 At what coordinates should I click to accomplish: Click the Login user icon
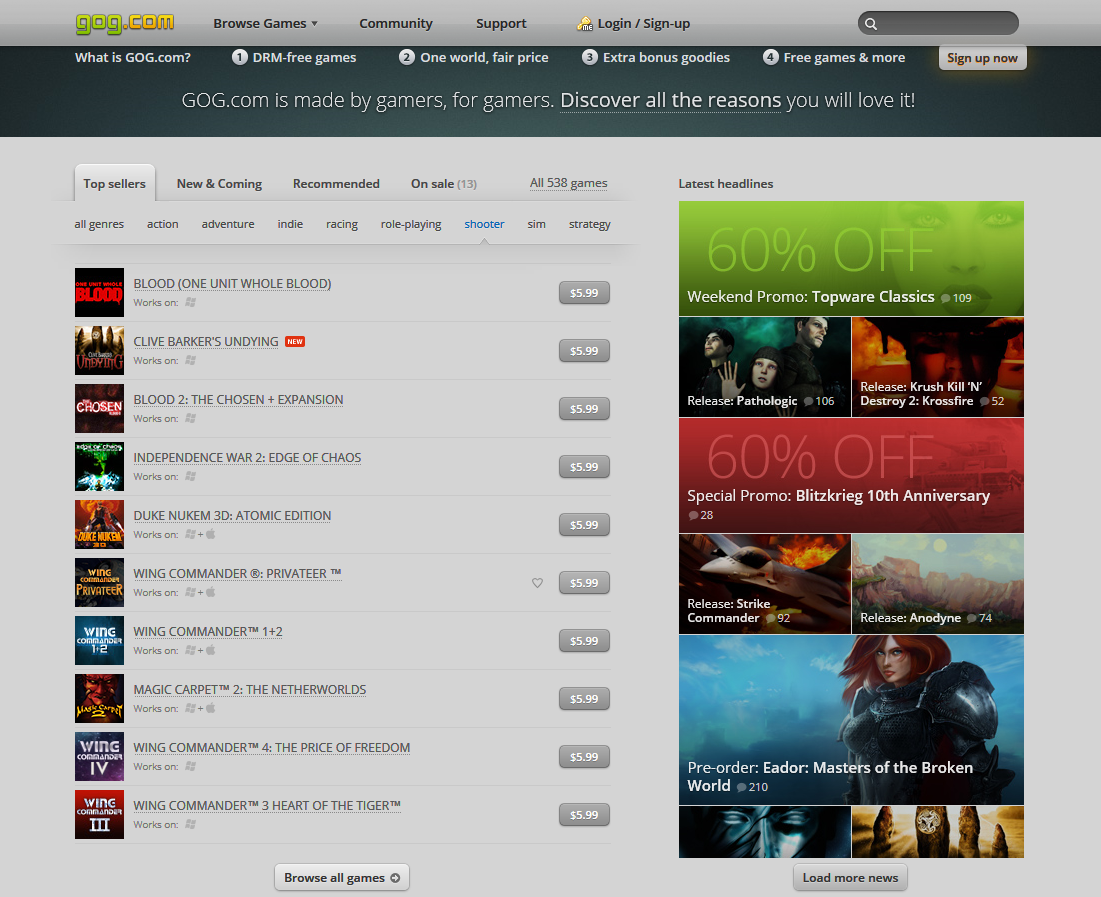585,23
